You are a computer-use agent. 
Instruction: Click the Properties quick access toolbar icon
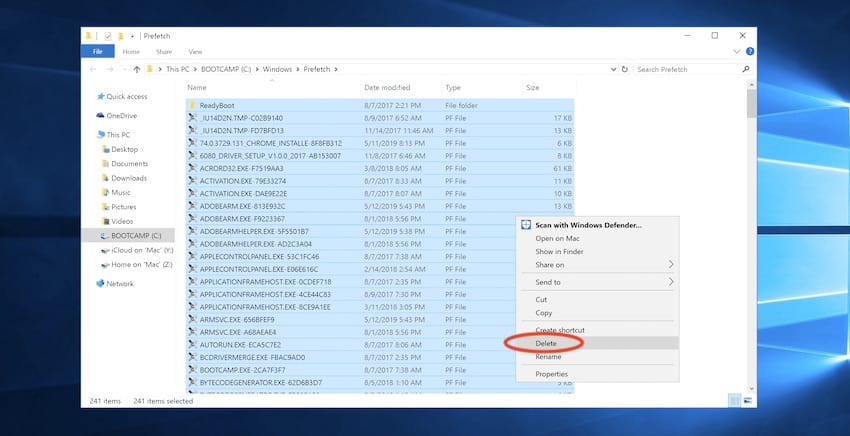[108, 36]
